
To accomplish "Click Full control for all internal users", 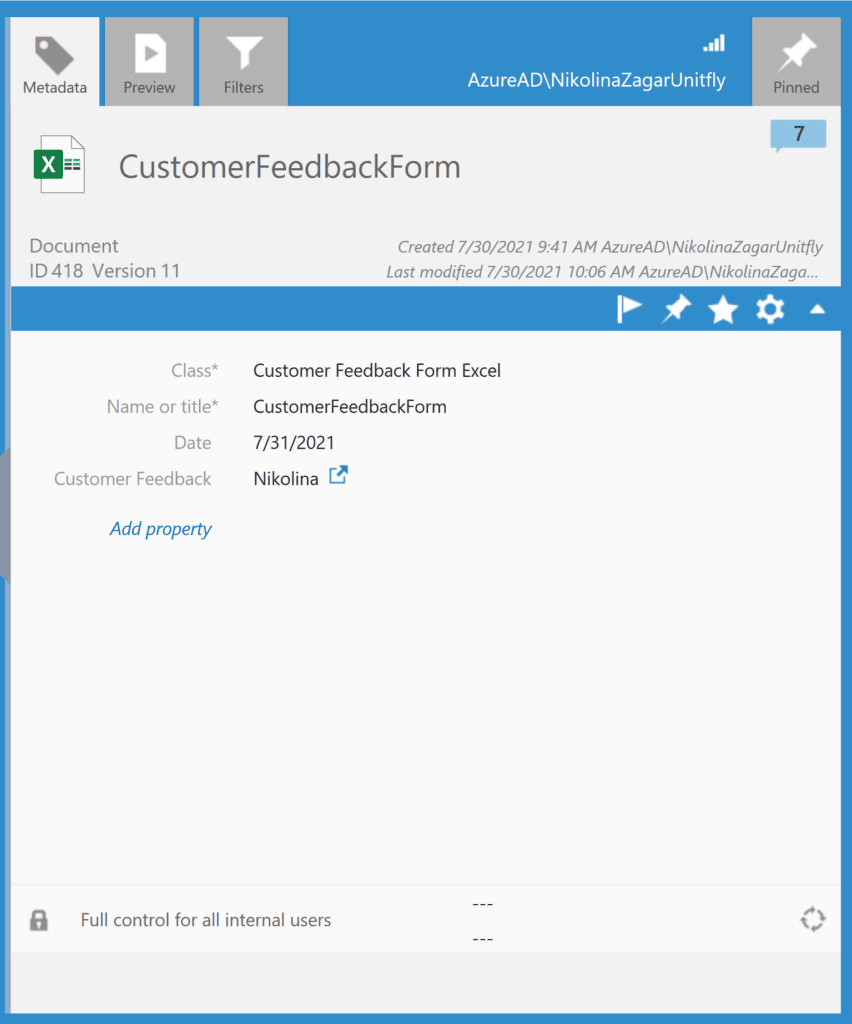I will click(x=206, y=920).
